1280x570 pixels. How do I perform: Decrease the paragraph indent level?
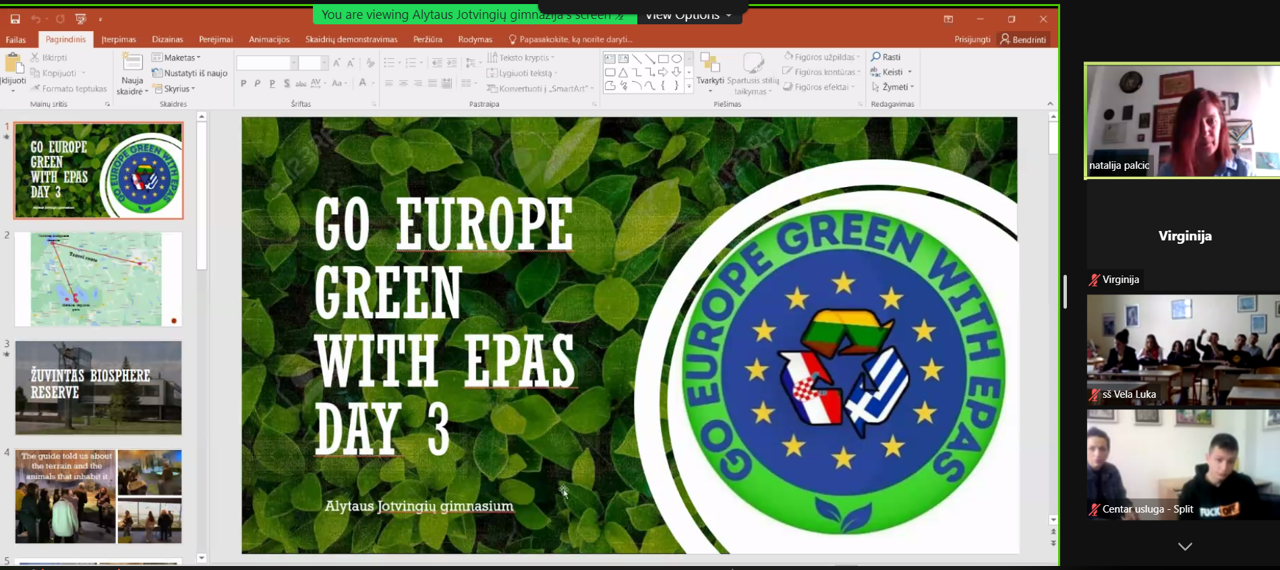pyautogui.click(x=437, y=63)
